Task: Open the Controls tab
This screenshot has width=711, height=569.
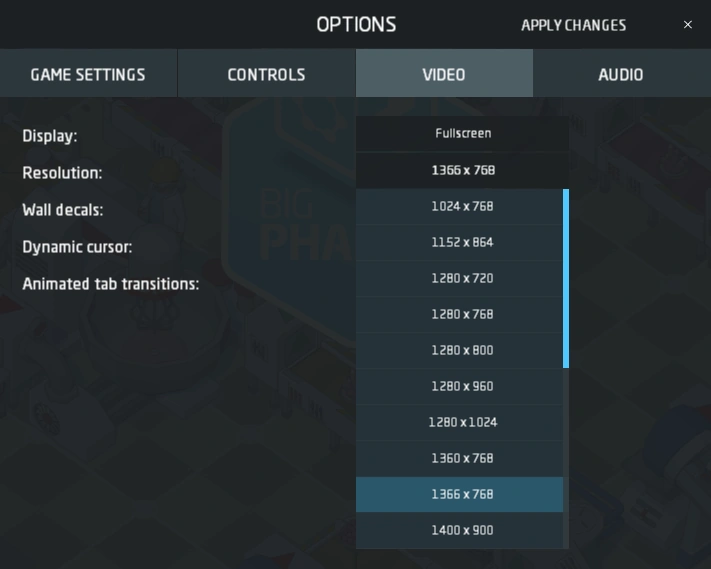Action: [266, 75]
